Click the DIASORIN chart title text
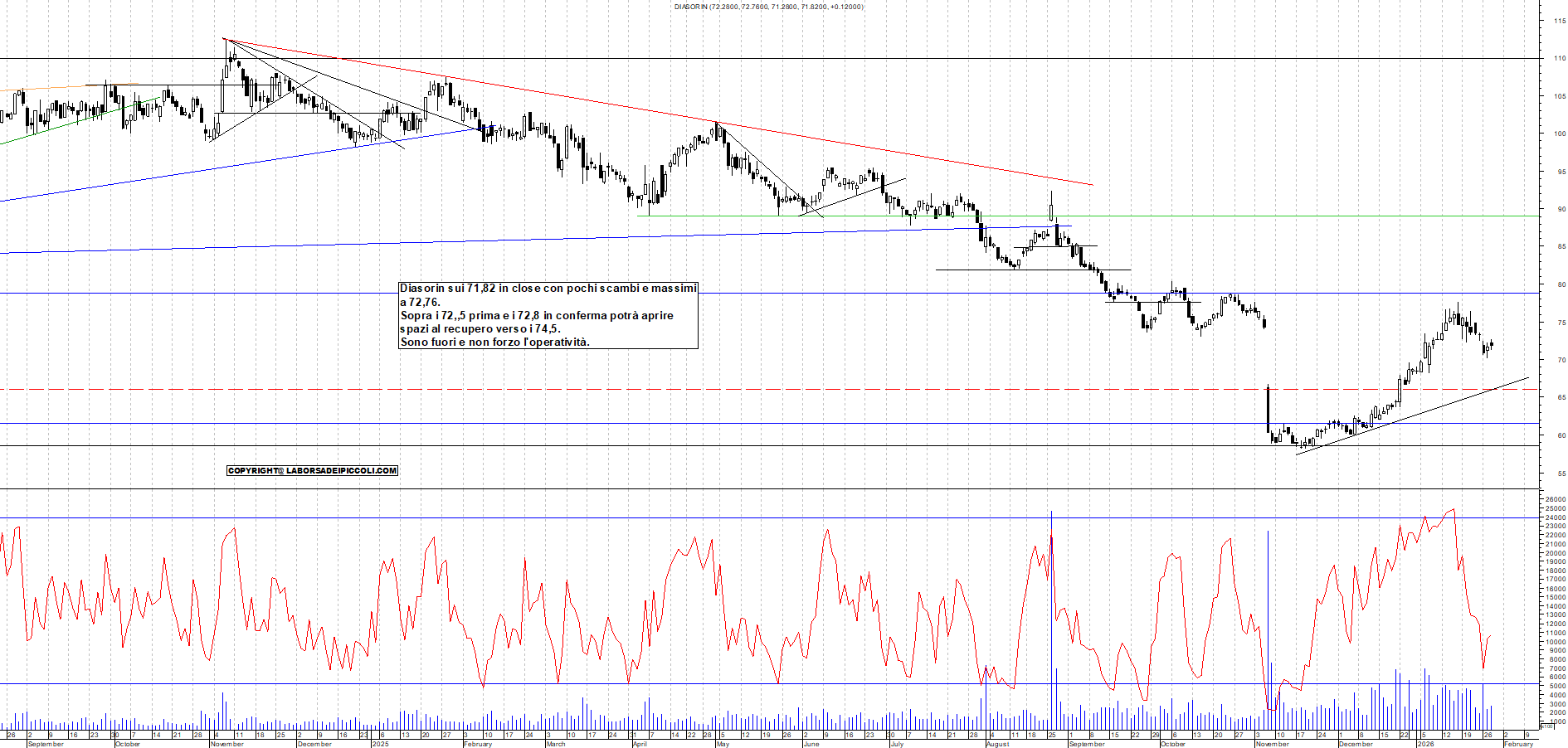This screenshot has width=1568, height=748. coord(768,7)
